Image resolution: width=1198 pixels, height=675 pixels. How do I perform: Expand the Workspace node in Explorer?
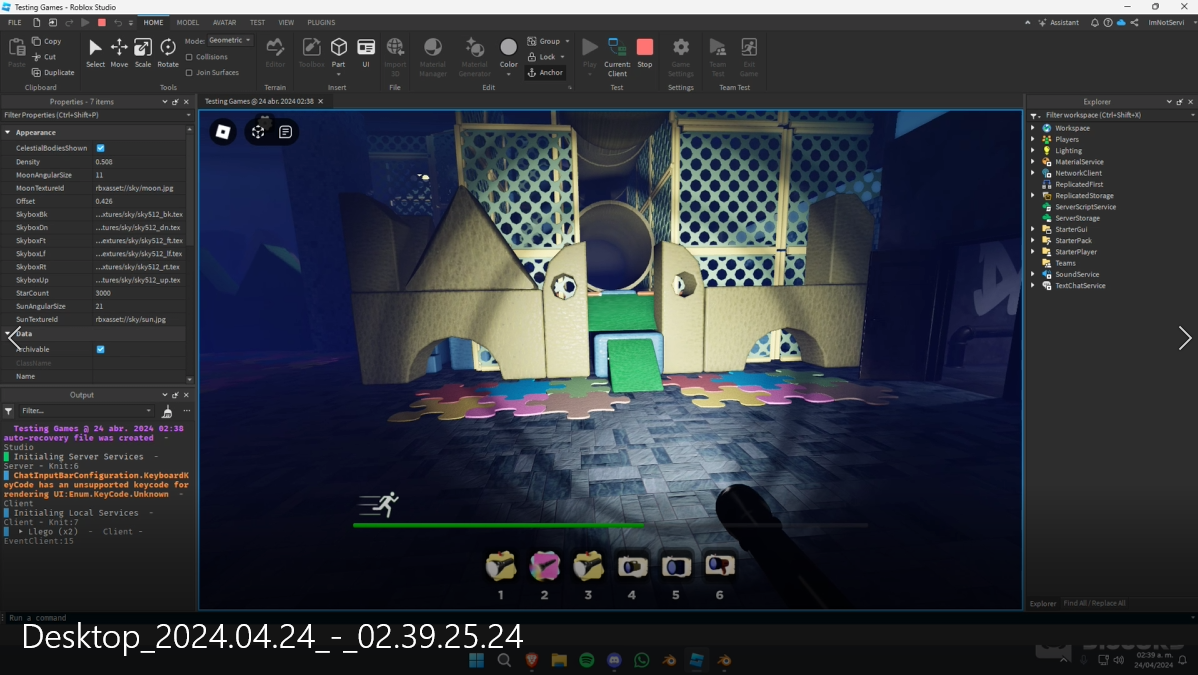point(1033,128)
